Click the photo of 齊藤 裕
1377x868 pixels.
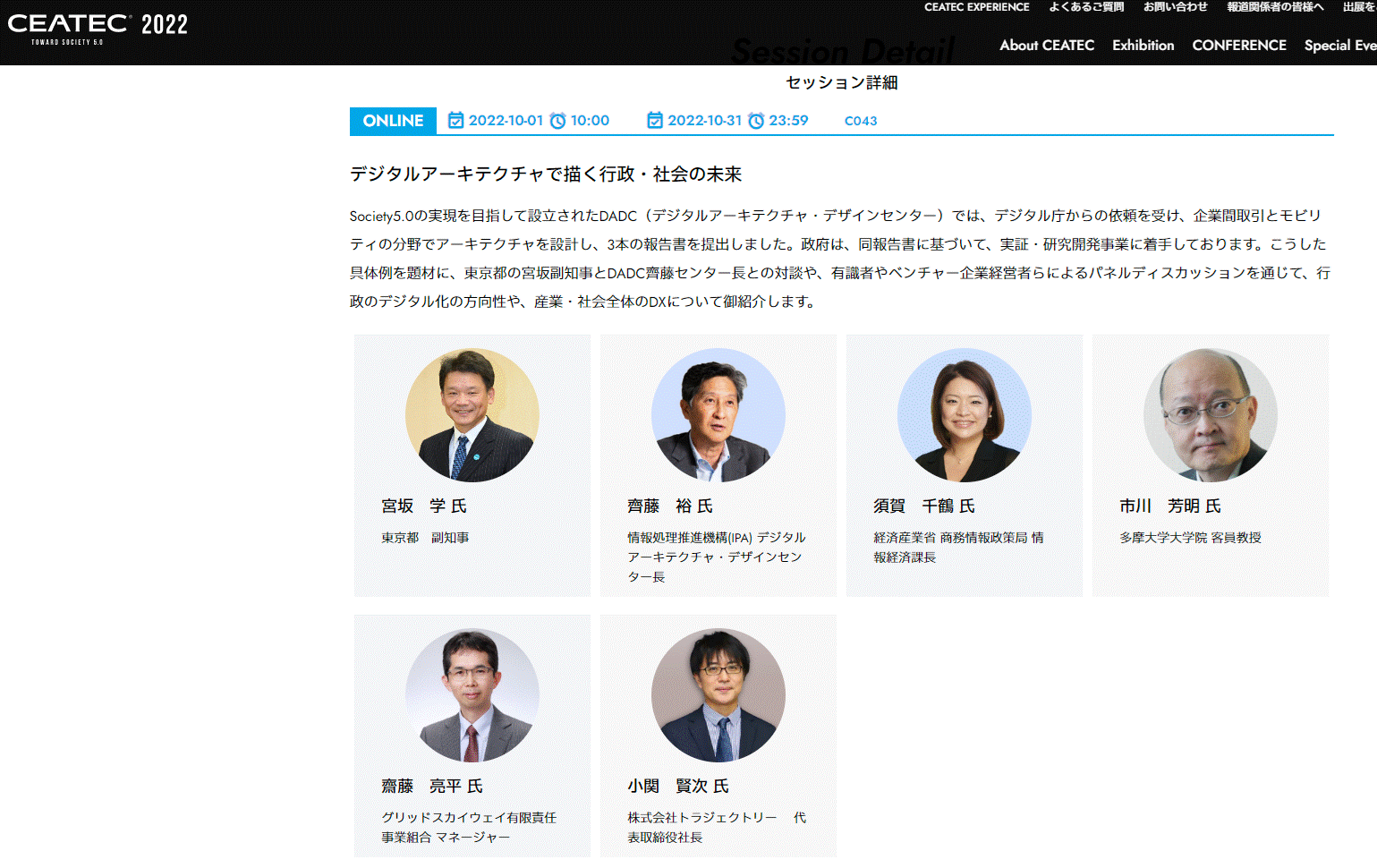pyautogui.click(x=718, y=415)
